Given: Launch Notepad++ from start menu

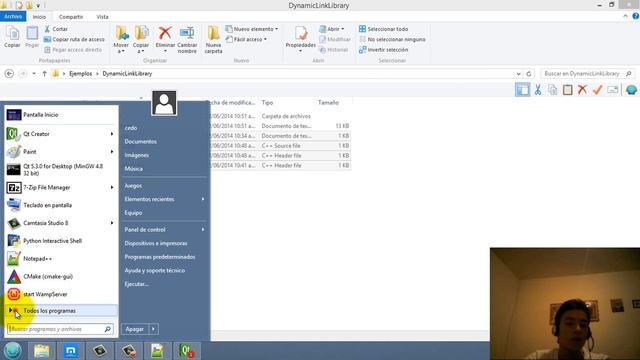Looking at the screenshot, I should (61, 258).
